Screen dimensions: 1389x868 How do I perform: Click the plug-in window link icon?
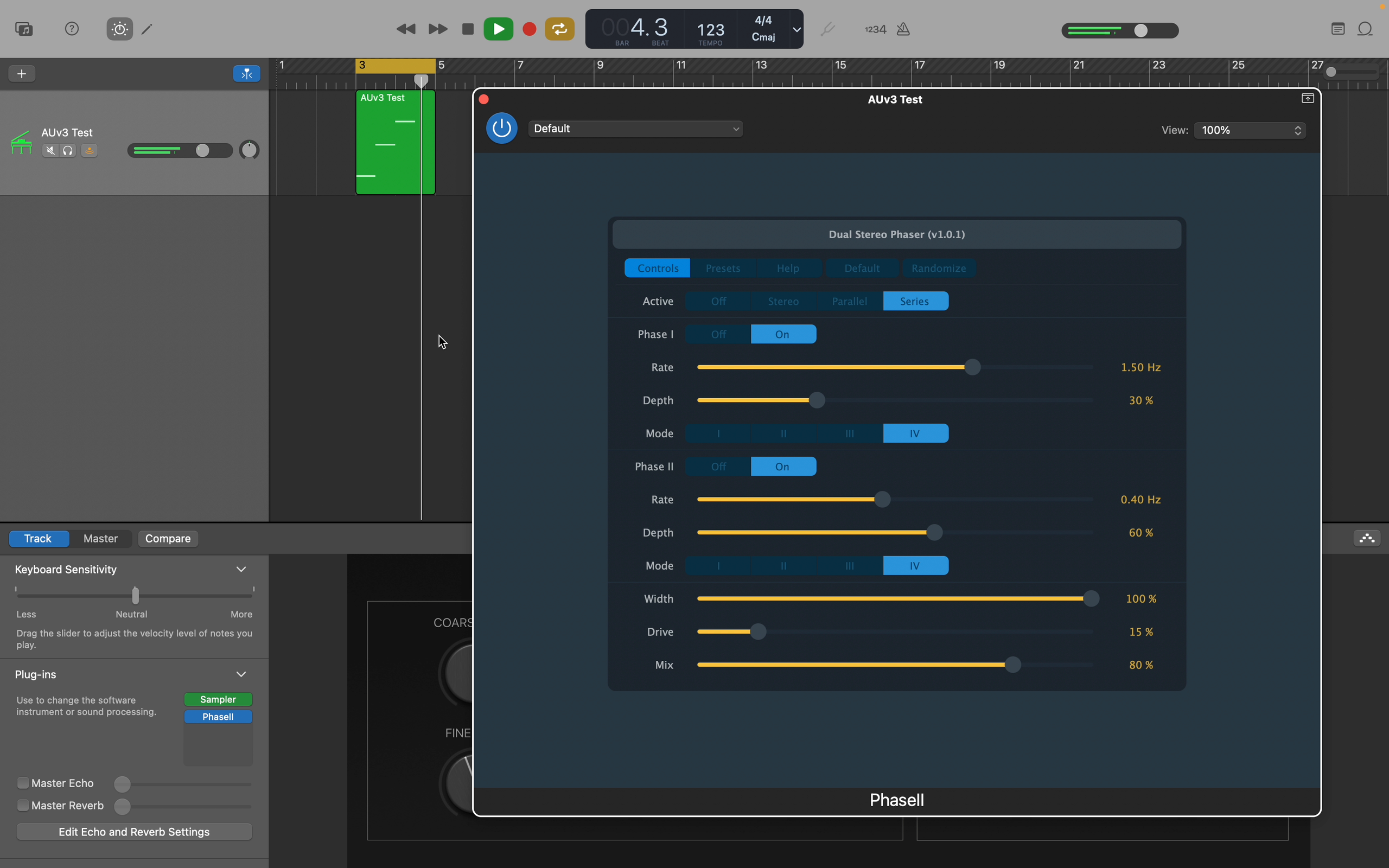[1308, 99]
